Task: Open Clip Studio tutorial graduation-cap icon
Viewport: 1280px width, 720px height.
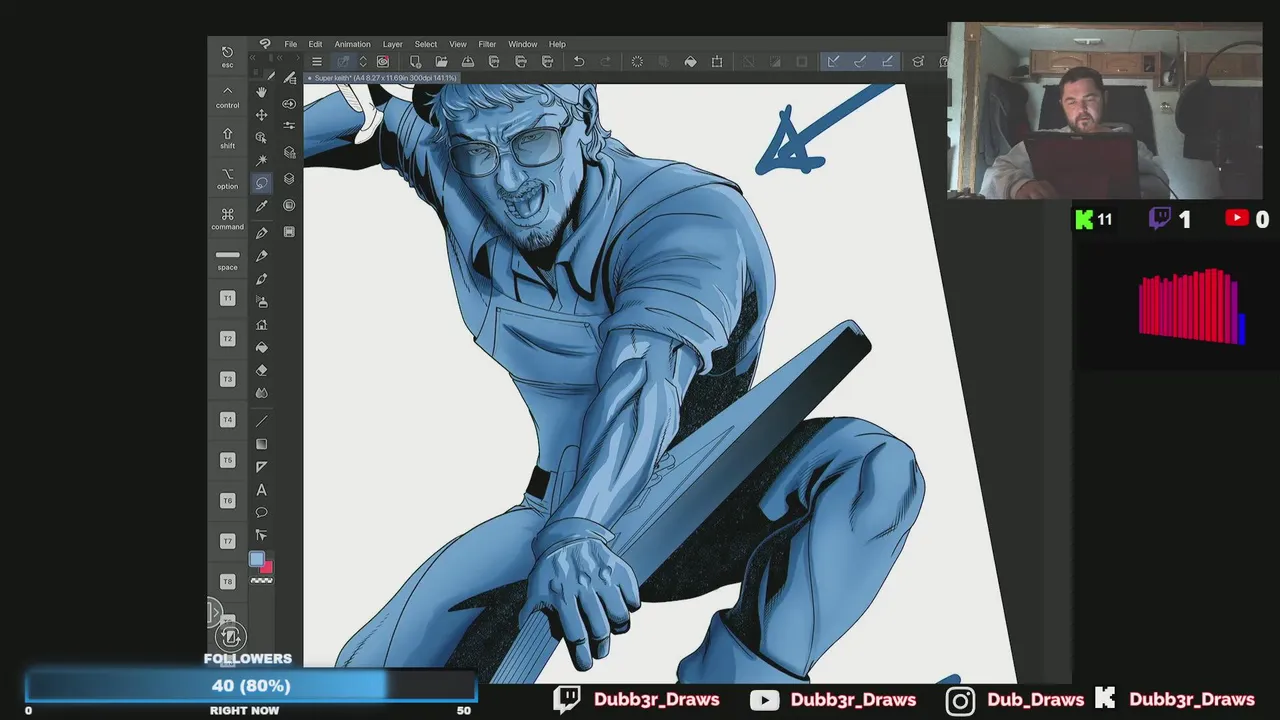Action: click(x=918, y=61)
